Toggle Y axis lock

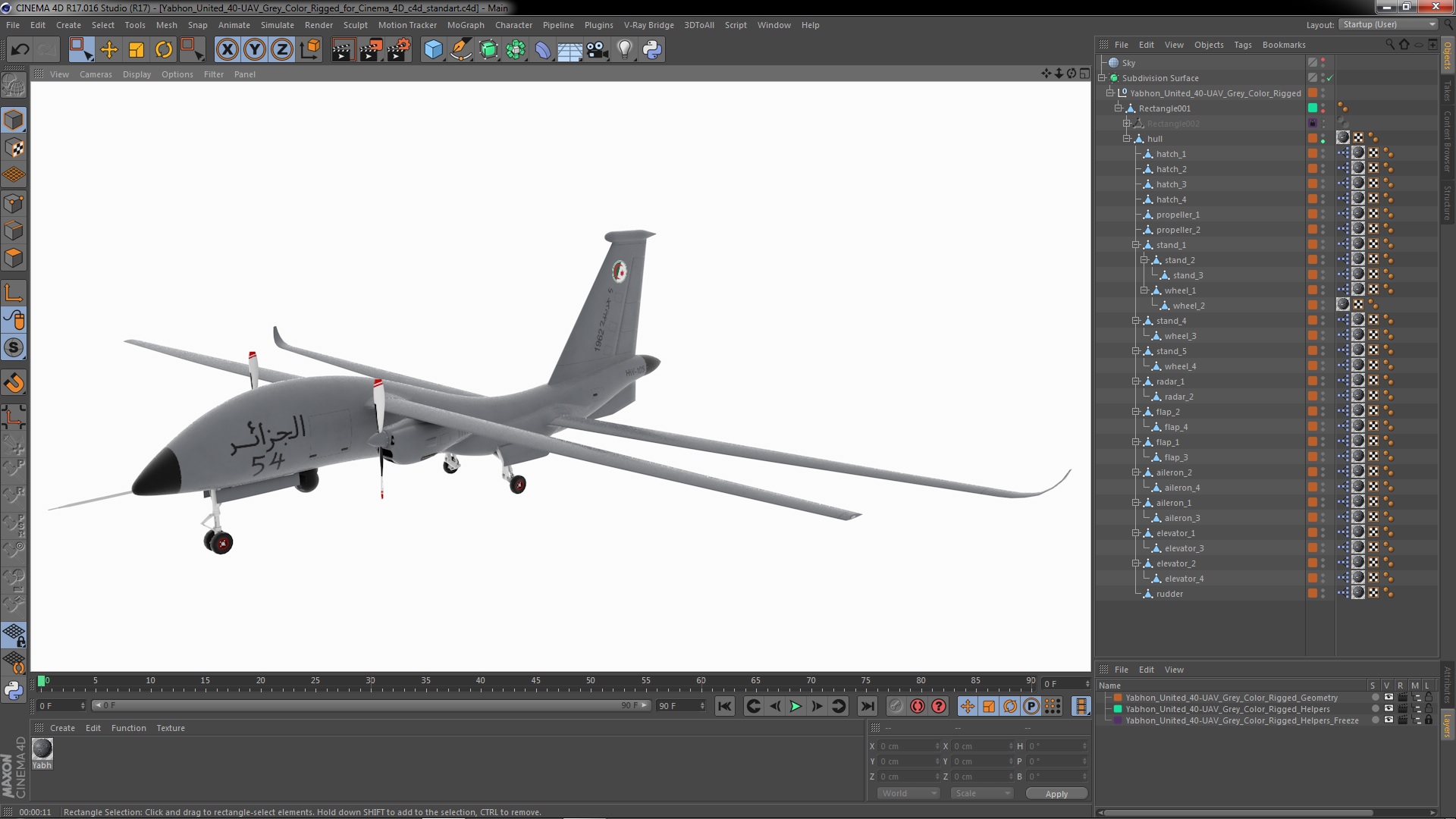[255, 50]
